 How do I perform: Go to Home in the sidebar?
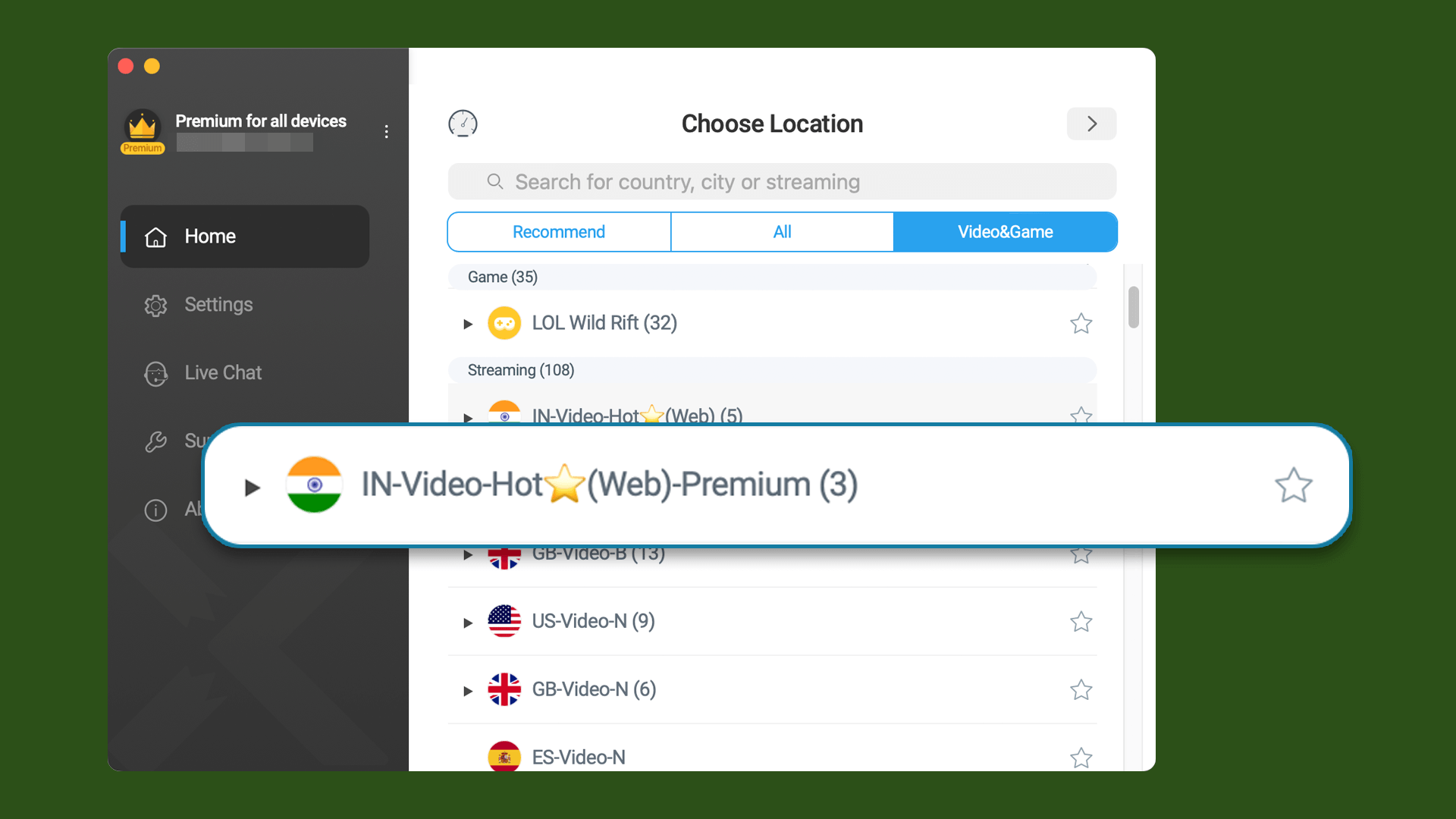click(245, 237)
